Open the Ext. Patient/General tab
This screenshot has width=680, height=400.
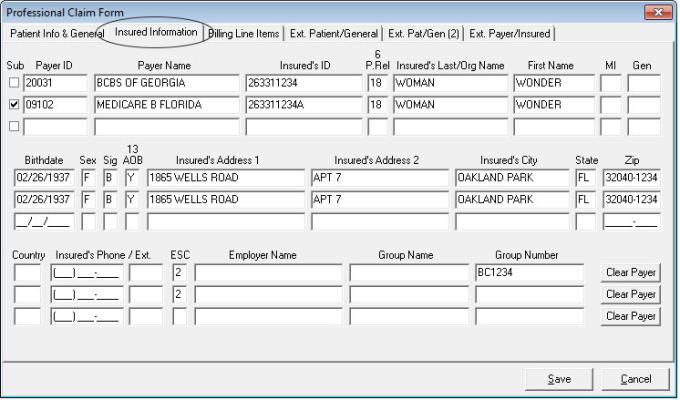[335, 33]
